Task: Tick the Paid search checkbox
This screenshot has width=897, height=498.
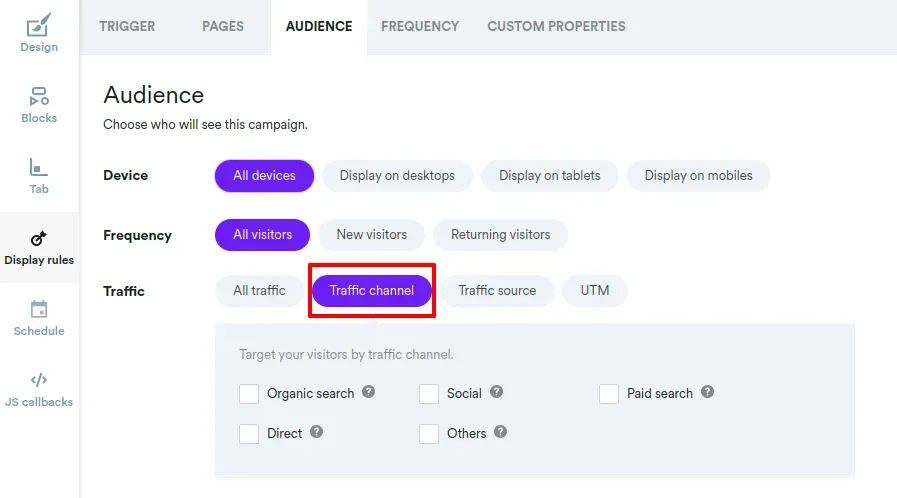Action: tap(609, 393)
